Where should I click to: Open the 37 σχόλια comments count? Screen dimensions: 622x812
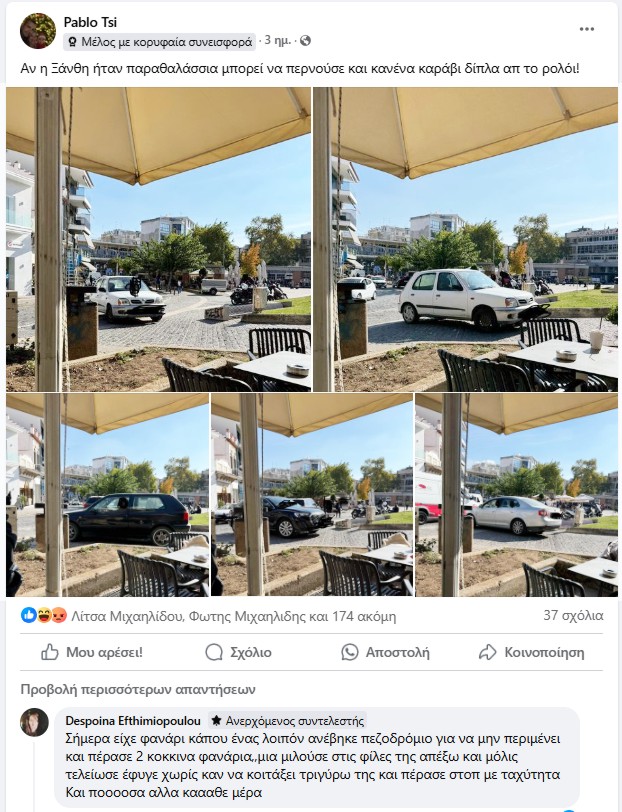pyautogui.click(x=573, y=615)
